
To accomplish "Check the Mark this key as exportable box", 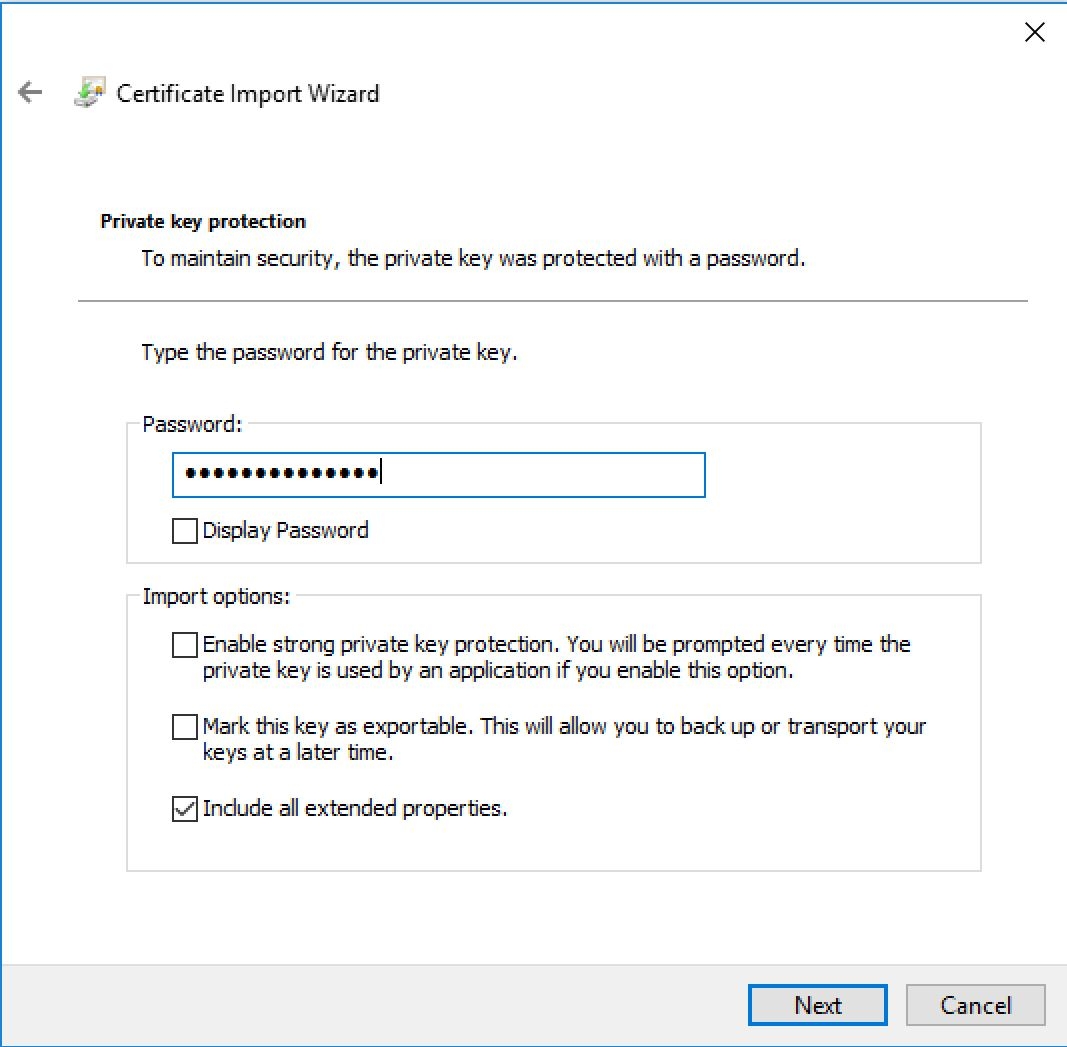I will pos(184,727).
